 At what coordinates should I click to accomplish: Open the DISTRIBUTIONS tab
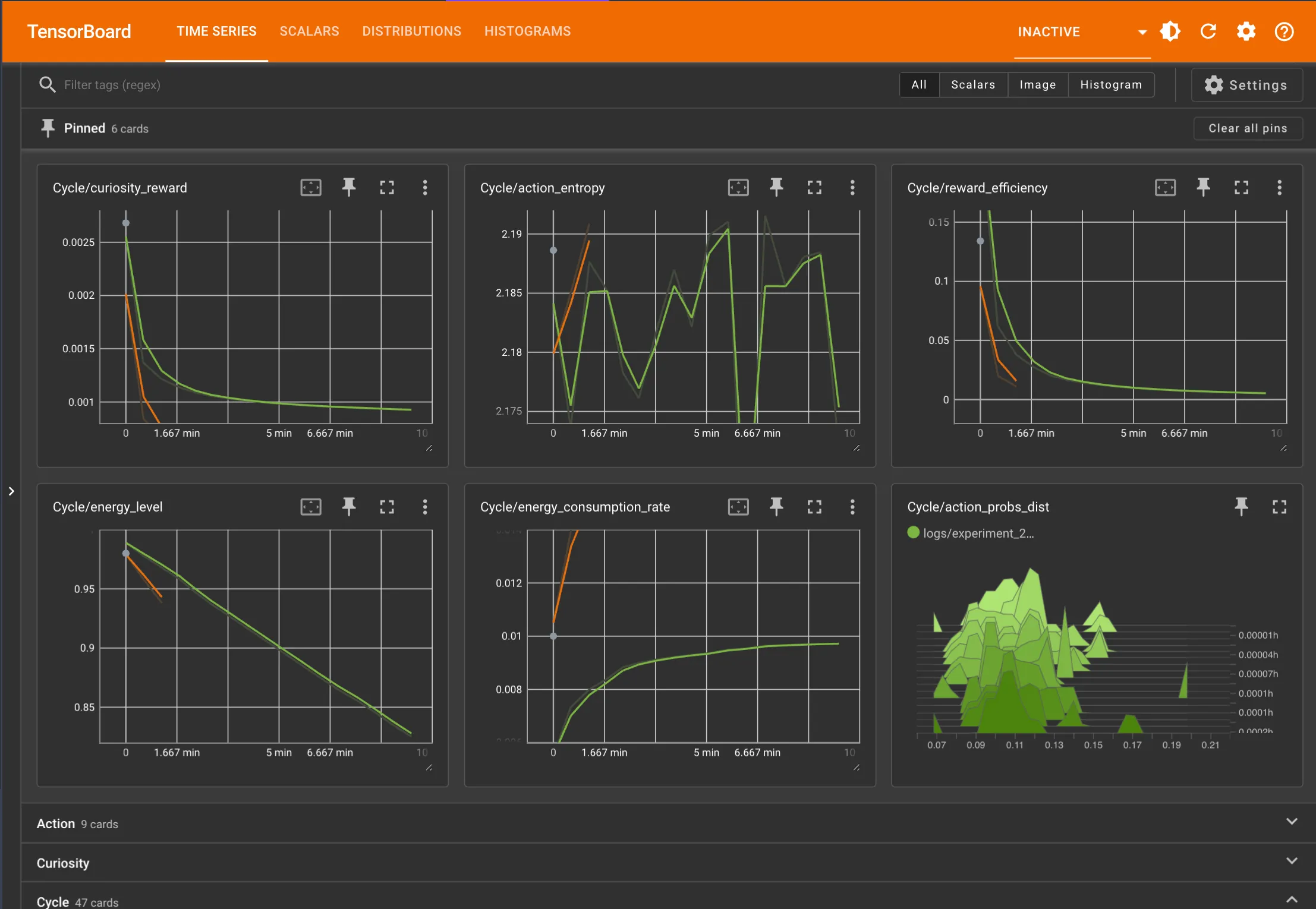[411, 31]
